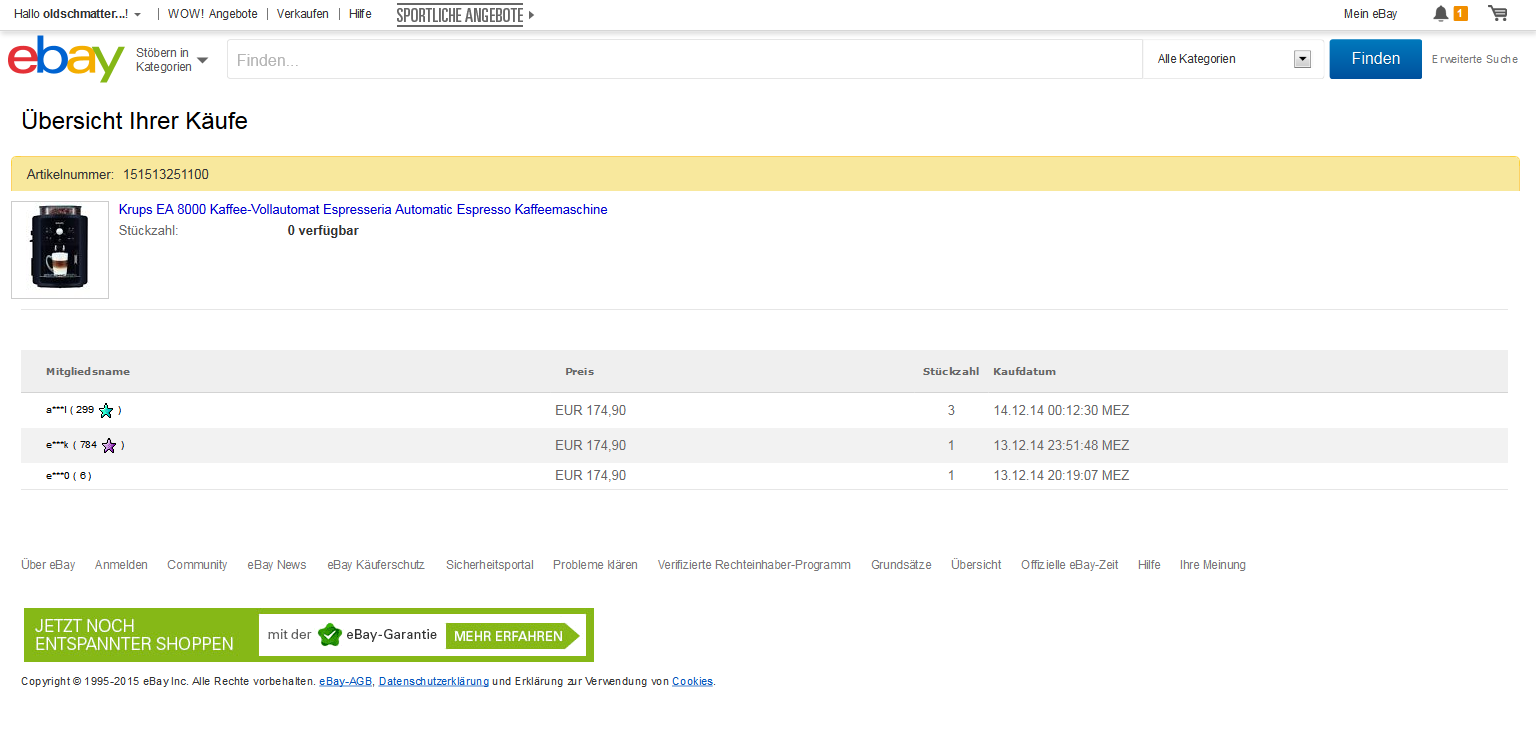Screen dimensions: 1536x755
Task: Open the Erweiterte Suche link
Action: [x=1475, y=59]
